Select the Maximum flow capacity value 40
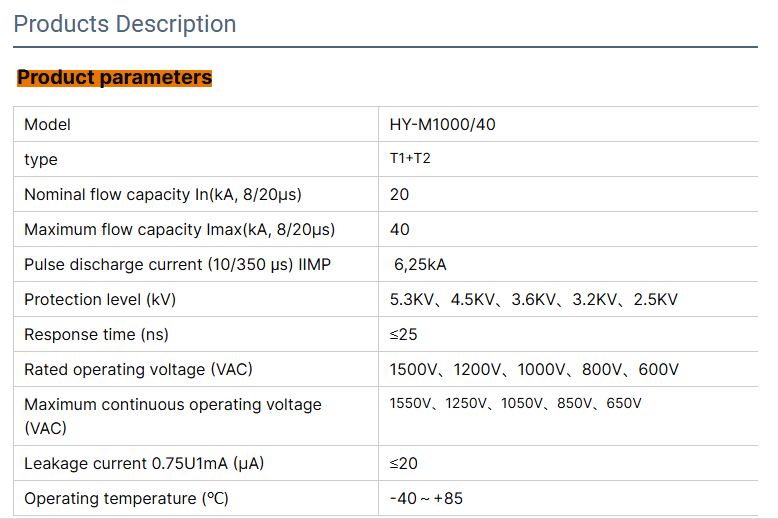778x519 pixels. pyautogui.click(x=399, y=230)
